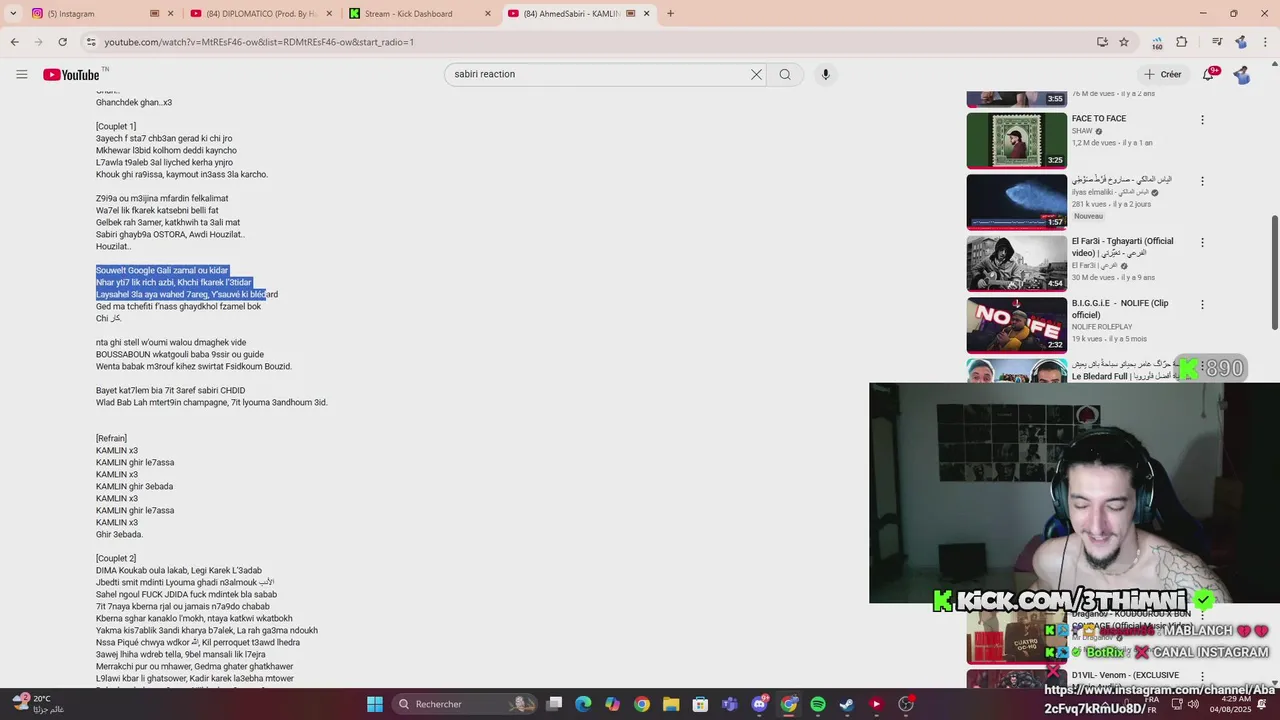Image resolution: width=1280 pixels, height=720 pixels.
Task: Click the '[Couplet 1]' lyric heading
Action: point(116,126)
